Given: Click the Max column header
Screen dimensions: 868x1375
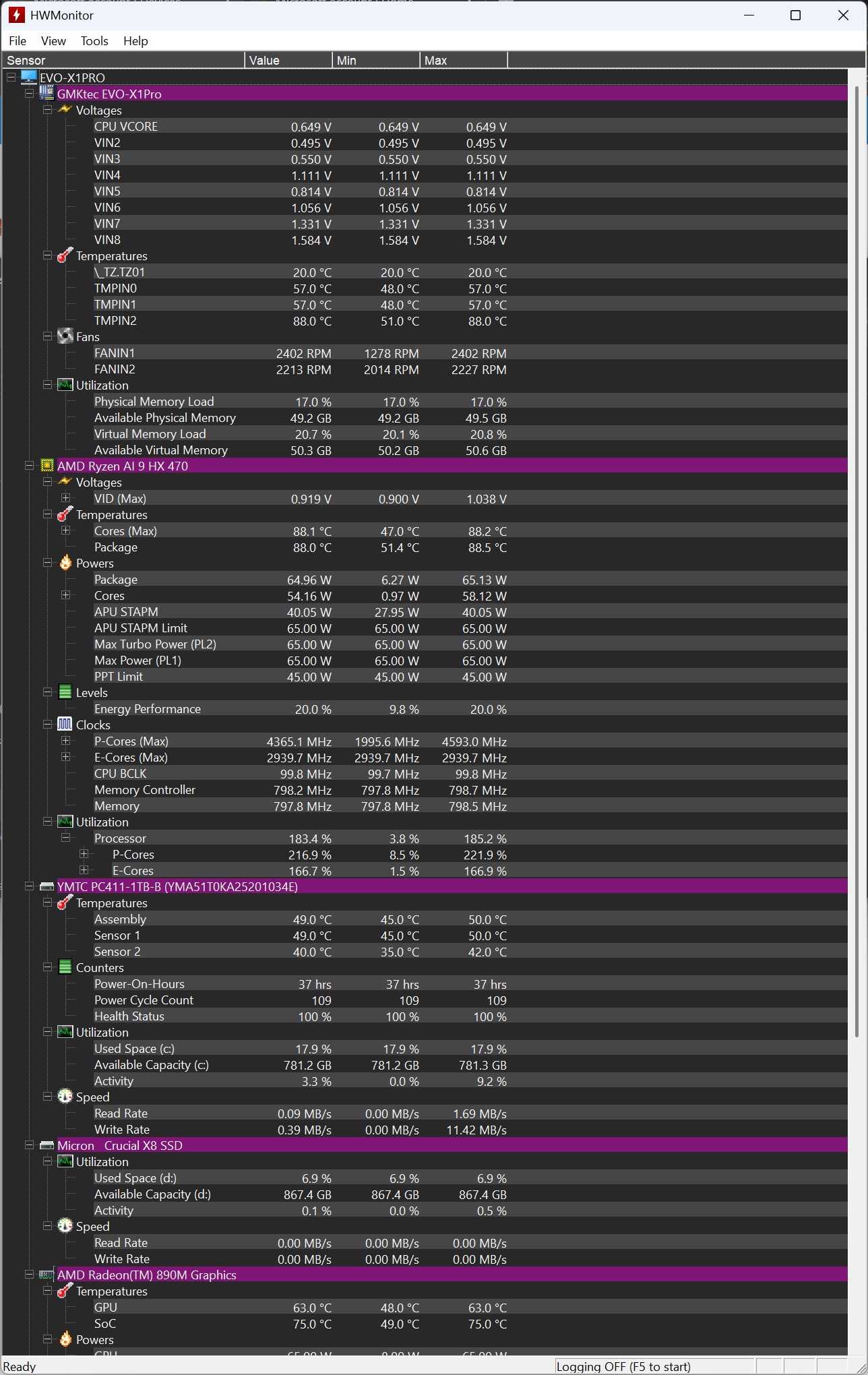Looking at the screenshot, I should pos(464,60).
